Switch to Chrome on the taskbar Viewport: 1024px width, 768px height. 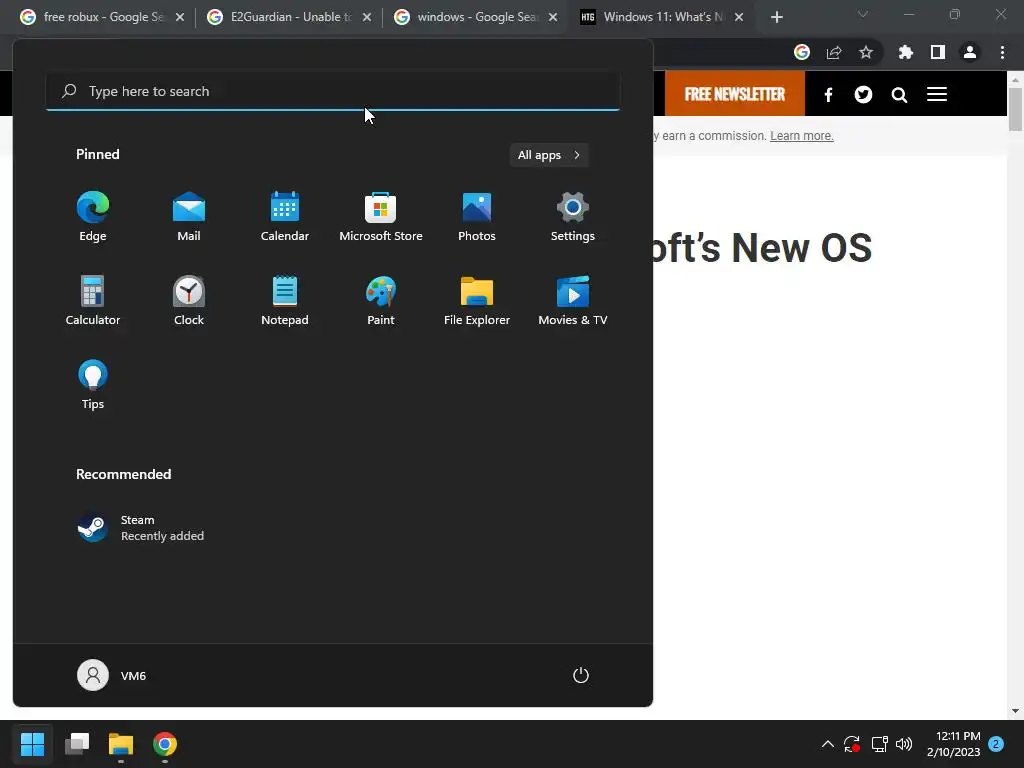click(165, 744)
